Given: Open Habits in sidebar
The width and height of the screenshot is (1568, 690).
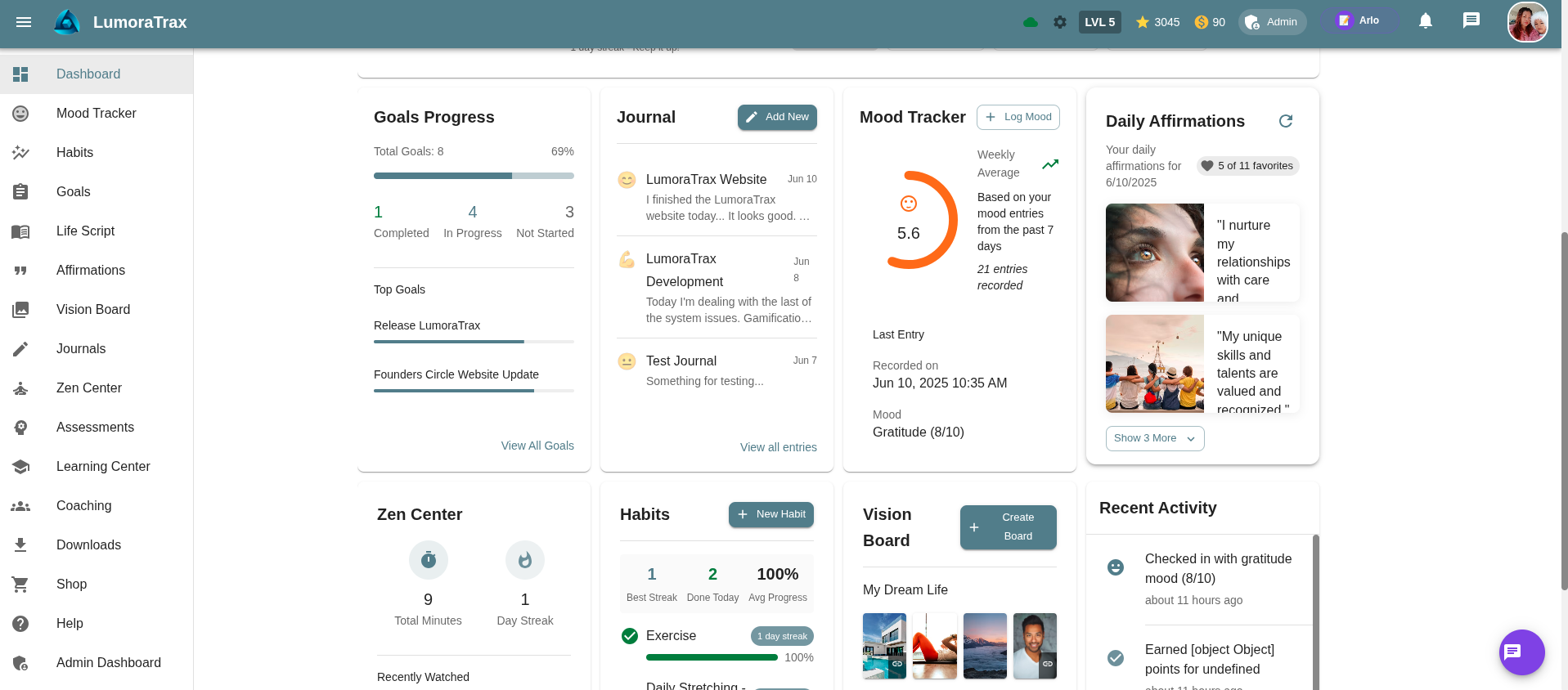Looking at the screenshot, I should 97,153.
